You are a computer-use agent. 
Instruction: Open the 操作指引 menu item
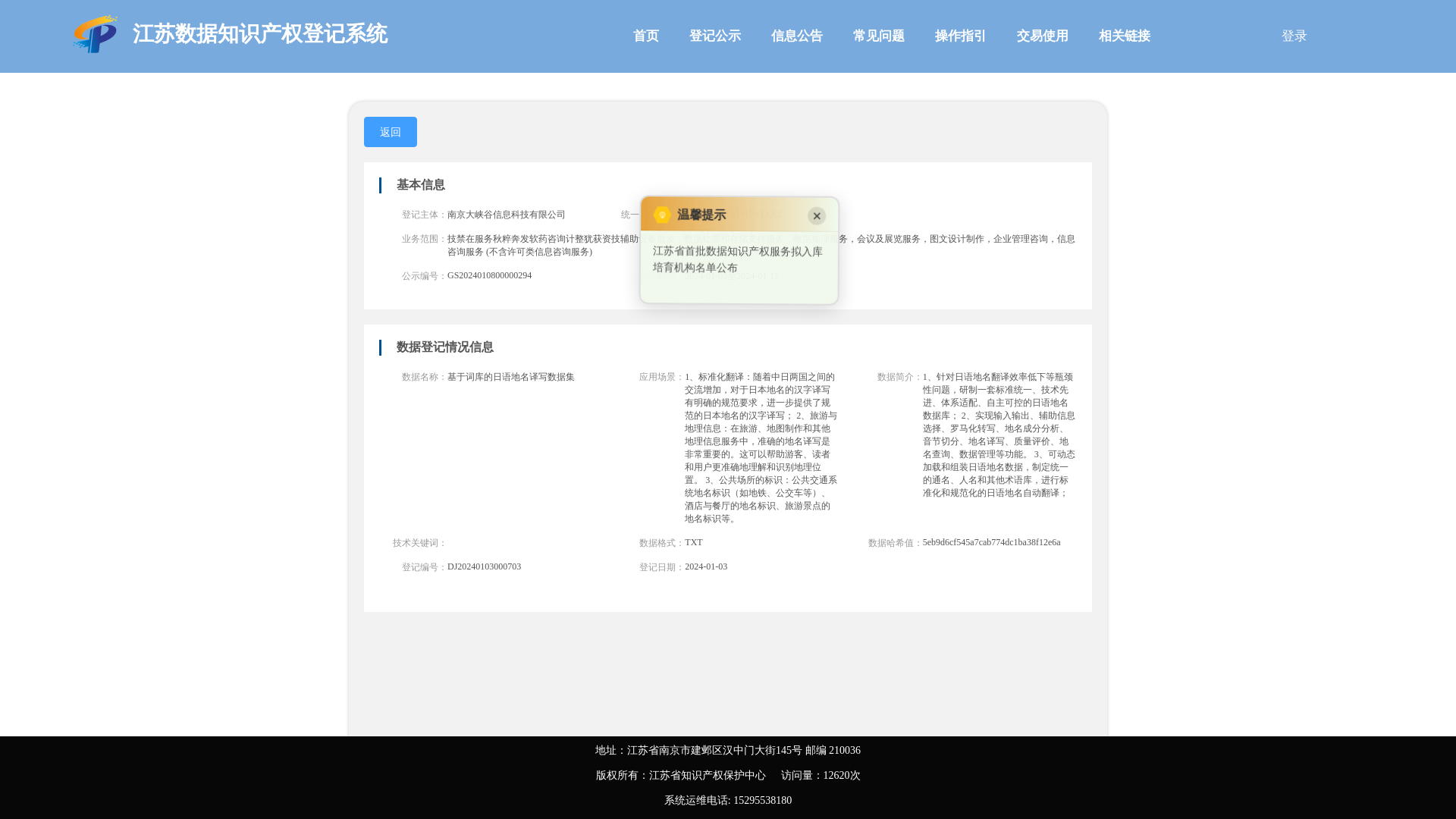tap(961, 36)
